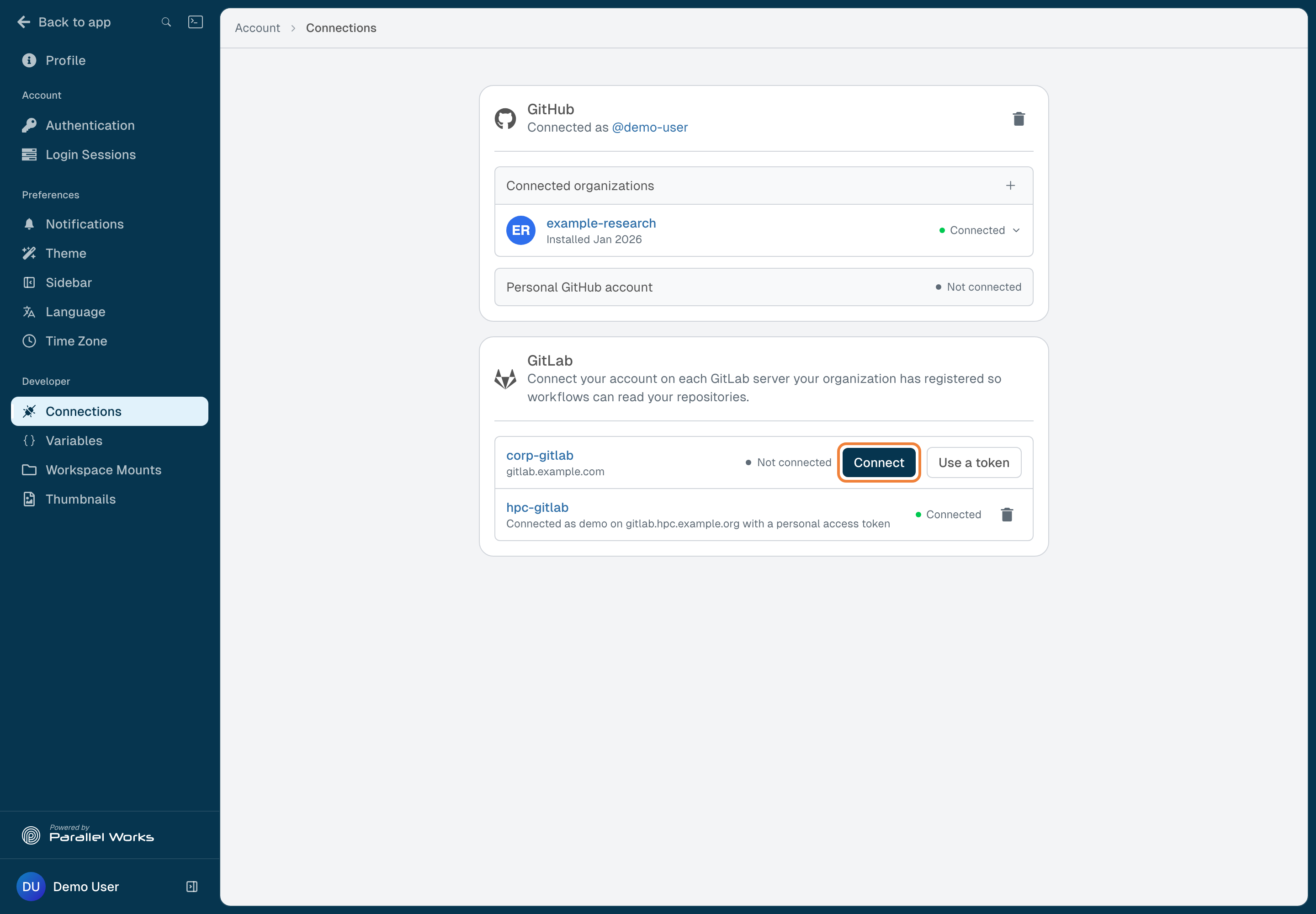Click the DU user avatar
The width and height of the screenshot is (1316, 914).
(x=31, y=887)
